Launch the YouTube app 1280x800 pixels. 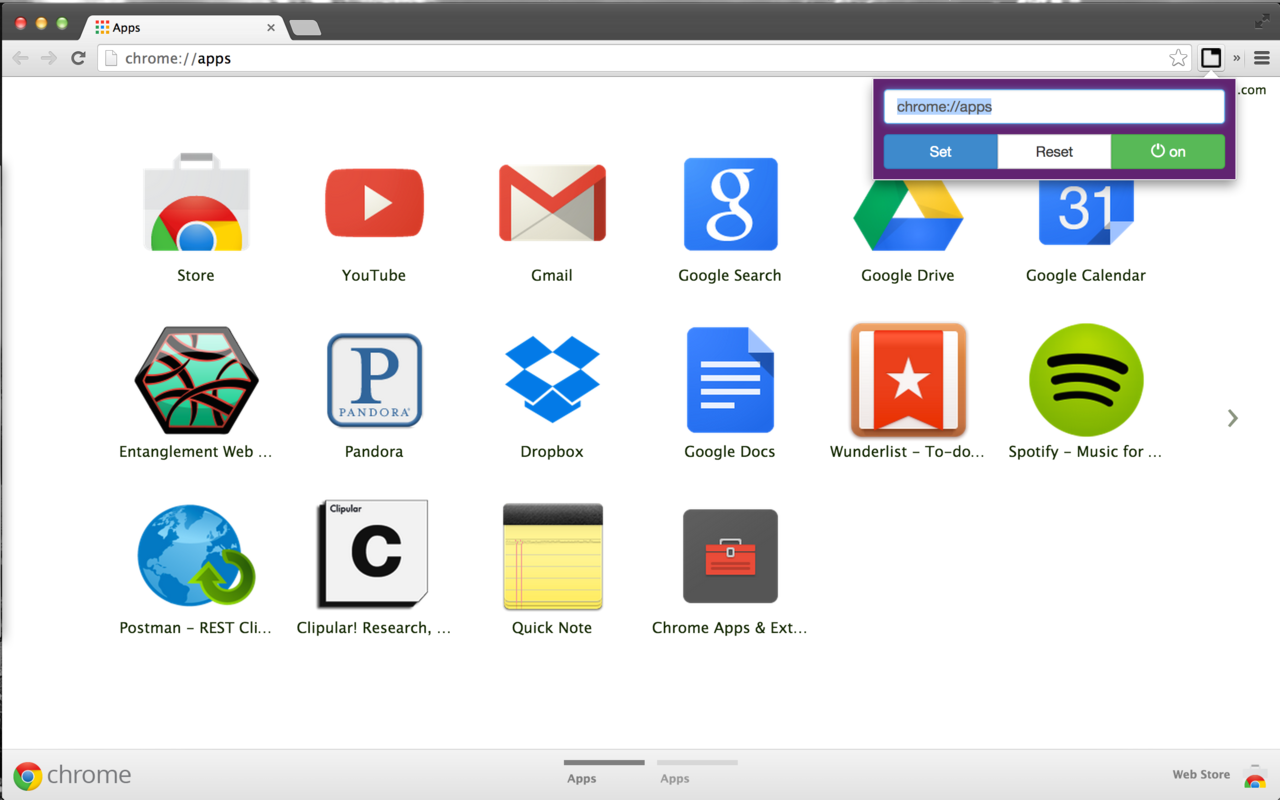click(x=374, y=203)
